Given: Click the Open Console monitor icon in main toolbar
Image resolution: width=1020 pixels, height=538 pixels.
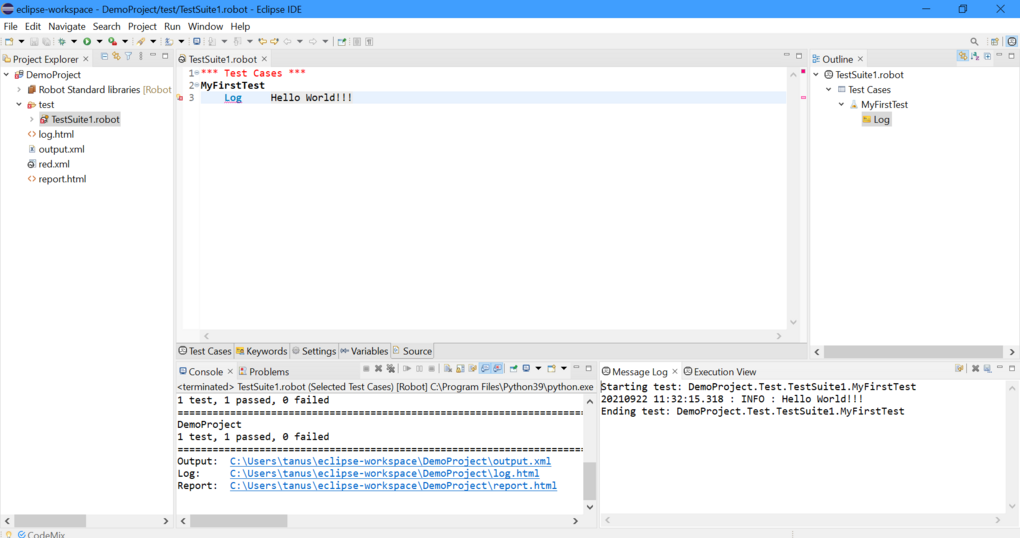Looking at the screenshot, I should (196, 42).
